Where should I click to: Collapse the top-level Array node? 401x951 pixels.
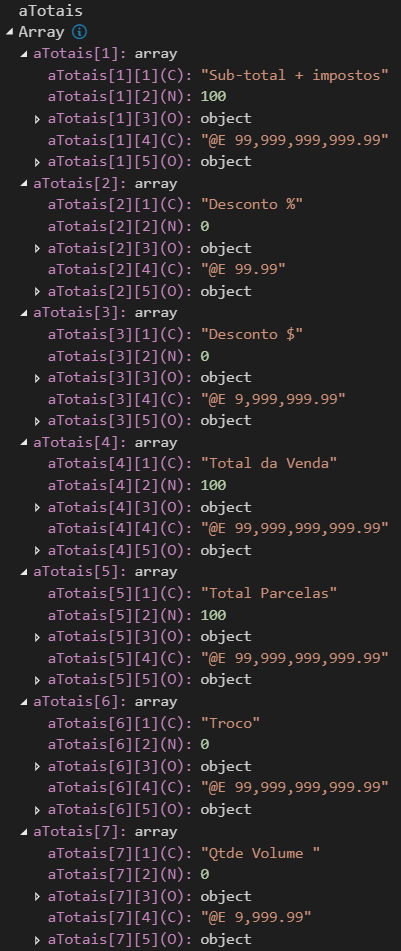click(9, 32)
